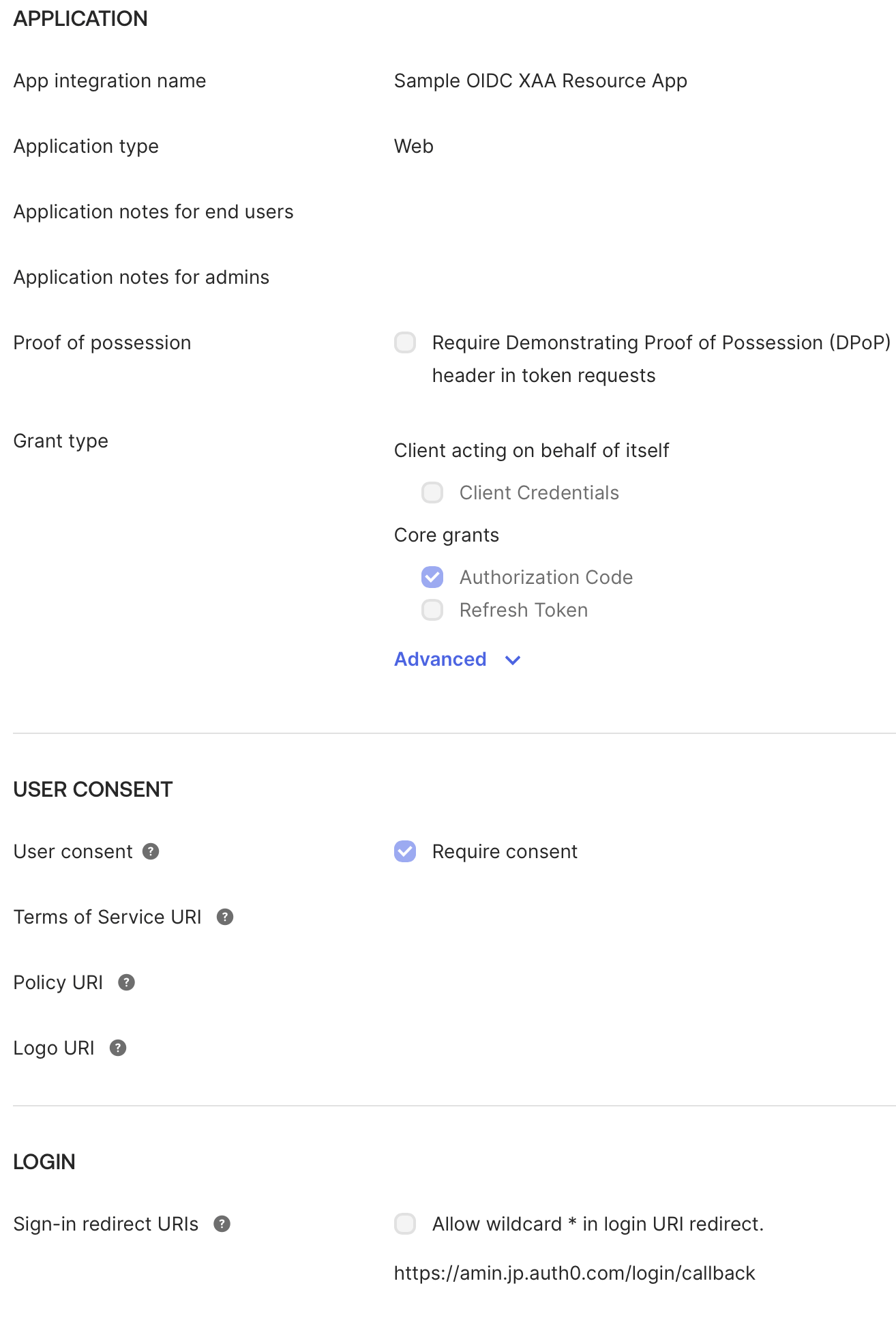
Task: Click the Sample OIDC XAA Resource App name
Action: click(x=541, y=80)
